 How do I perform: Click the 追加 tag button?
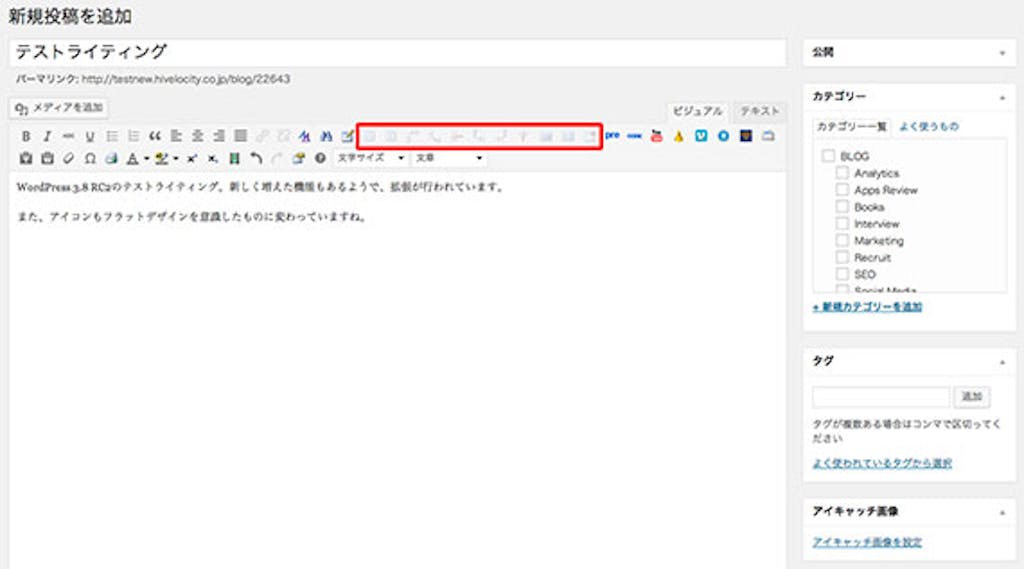[972, 397]
